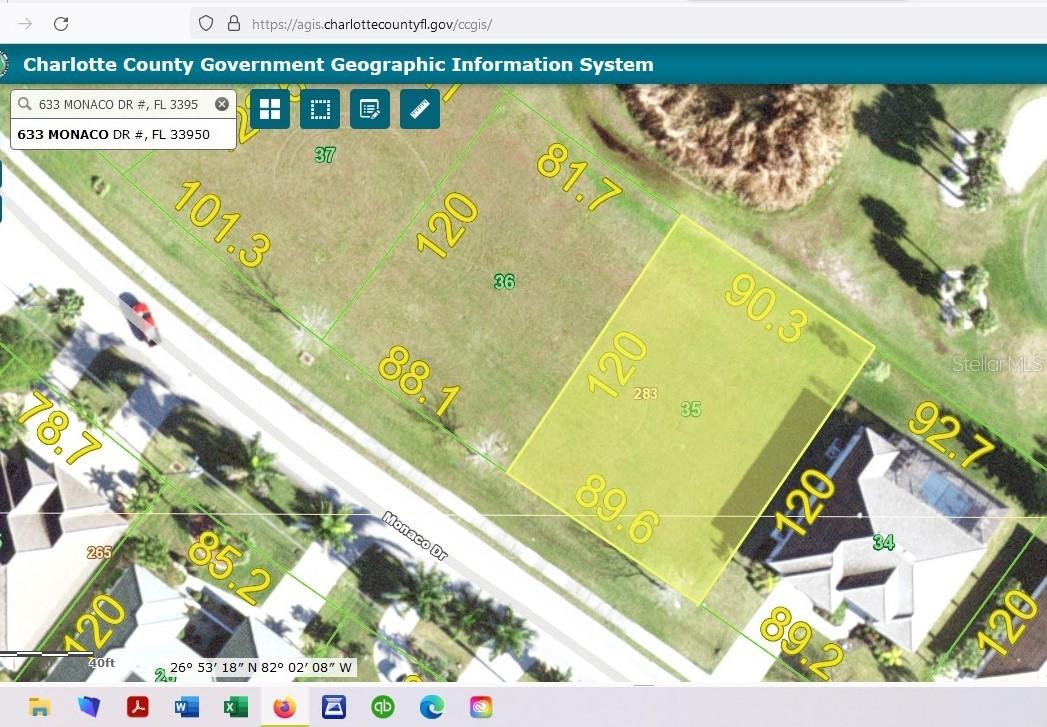Screen dimensions: 1047x727
Task: Open the shield tracking protection icon
Action: (206, 23)
